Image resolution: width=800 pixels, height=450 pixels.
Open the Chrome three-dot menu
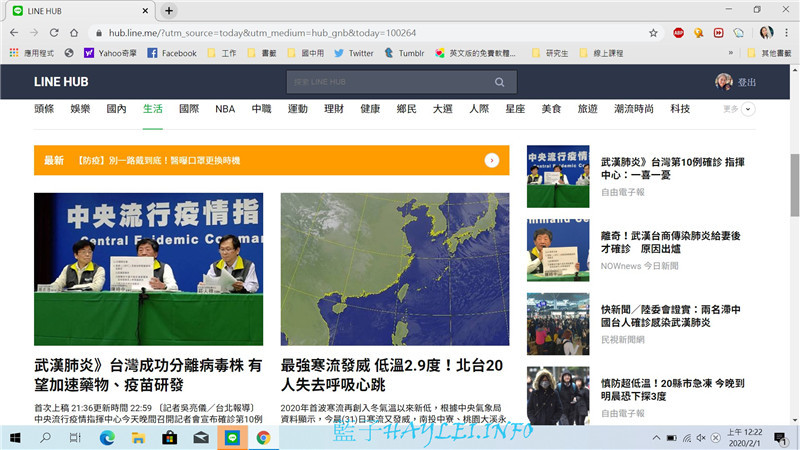(786, 33)
